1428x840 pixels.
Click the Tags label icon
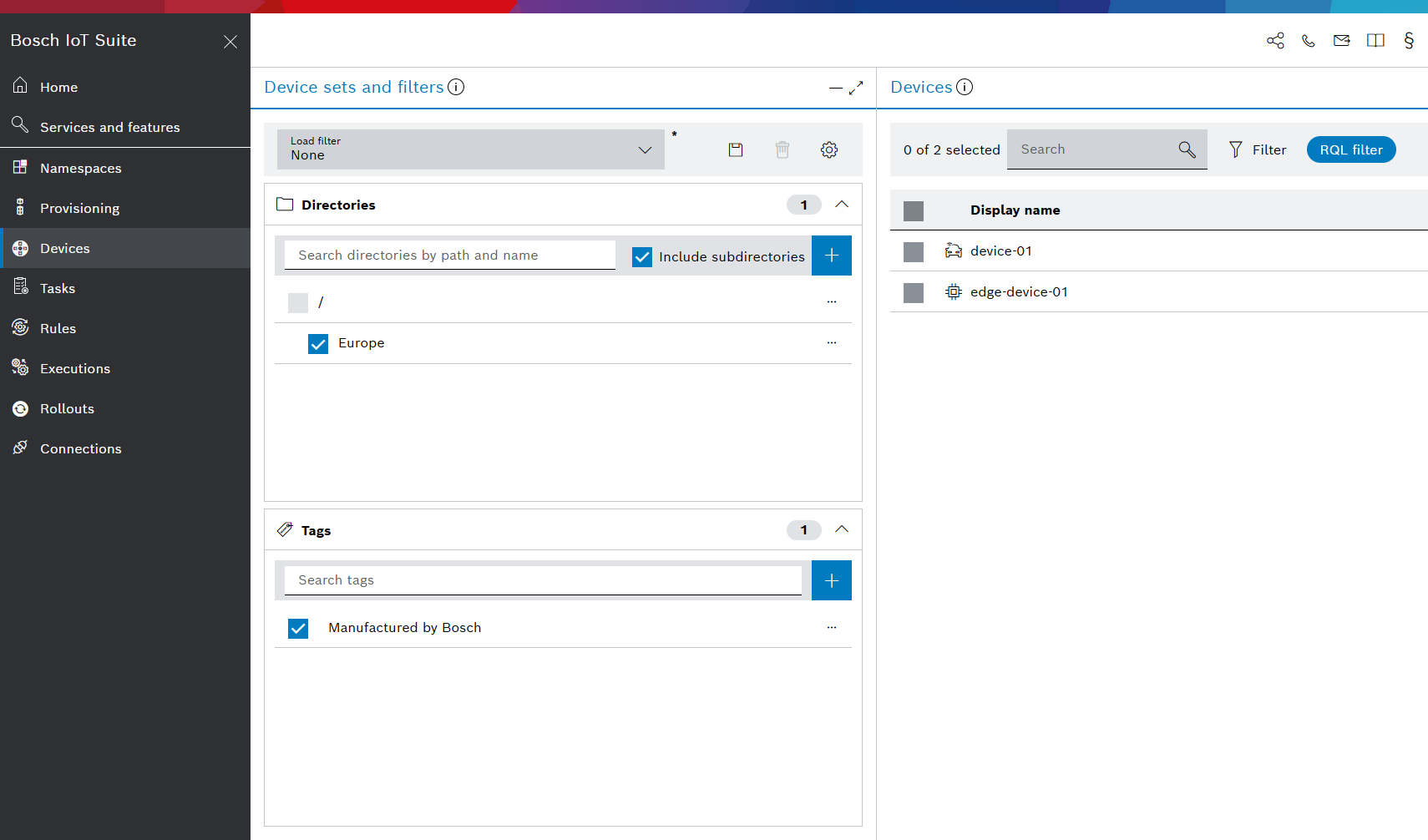(285, 529)
